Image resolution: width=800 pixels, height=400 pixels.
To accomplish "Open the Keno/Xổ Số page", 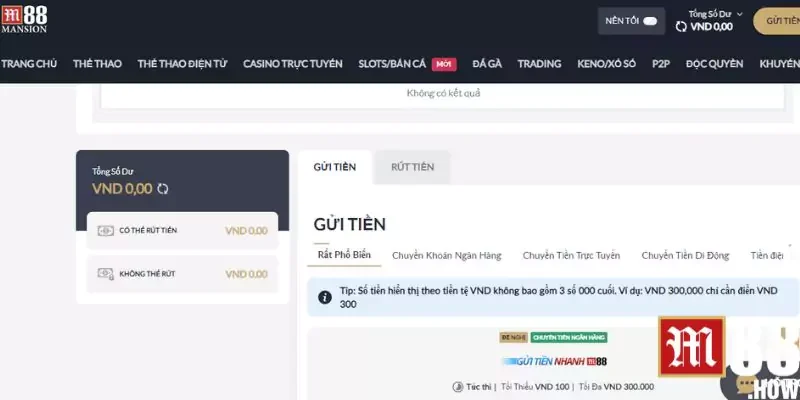I will (606, 63).
